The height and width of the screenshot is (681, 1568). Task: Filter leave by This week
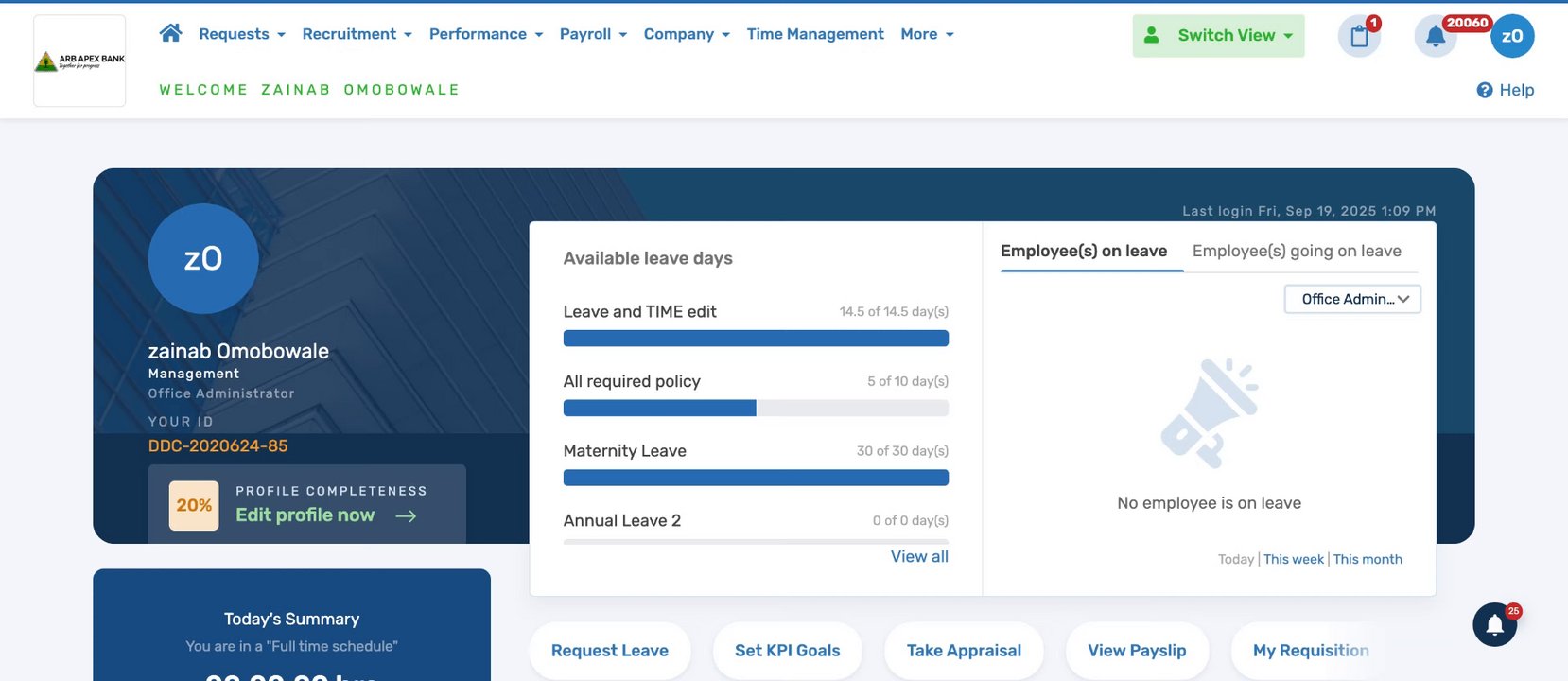1294,559
